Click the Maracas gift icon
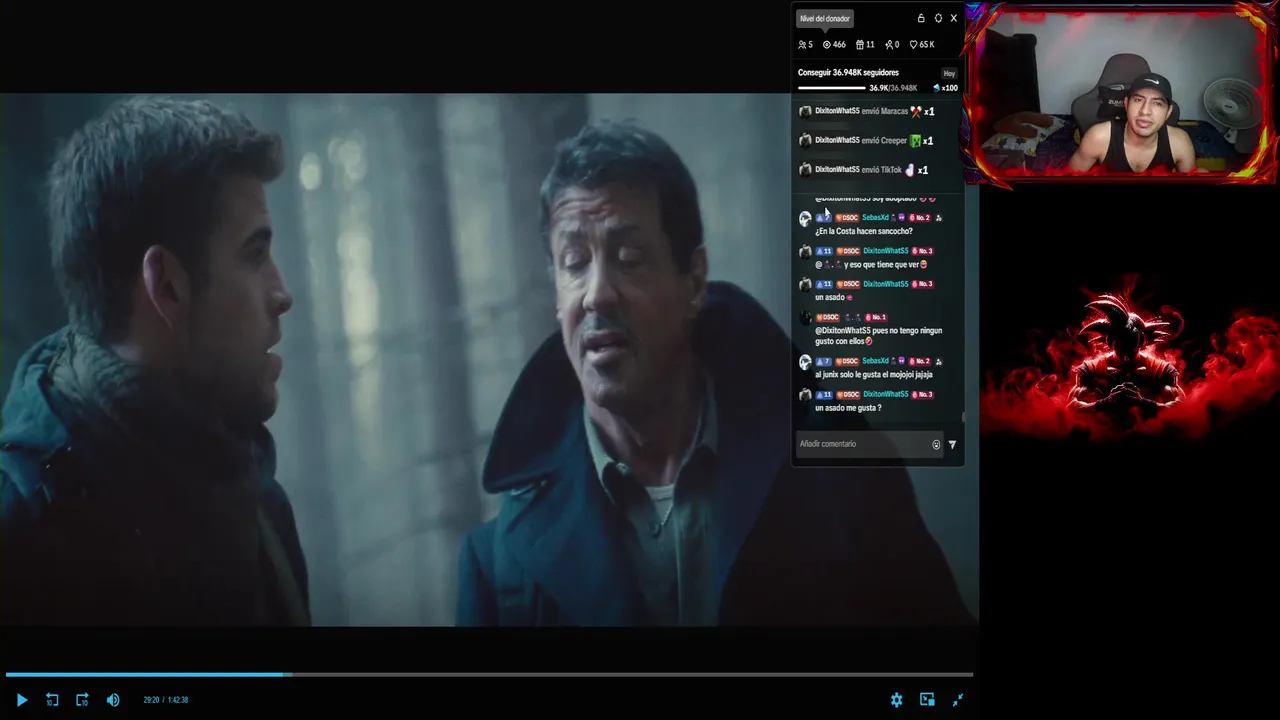 tap(916, 111)
